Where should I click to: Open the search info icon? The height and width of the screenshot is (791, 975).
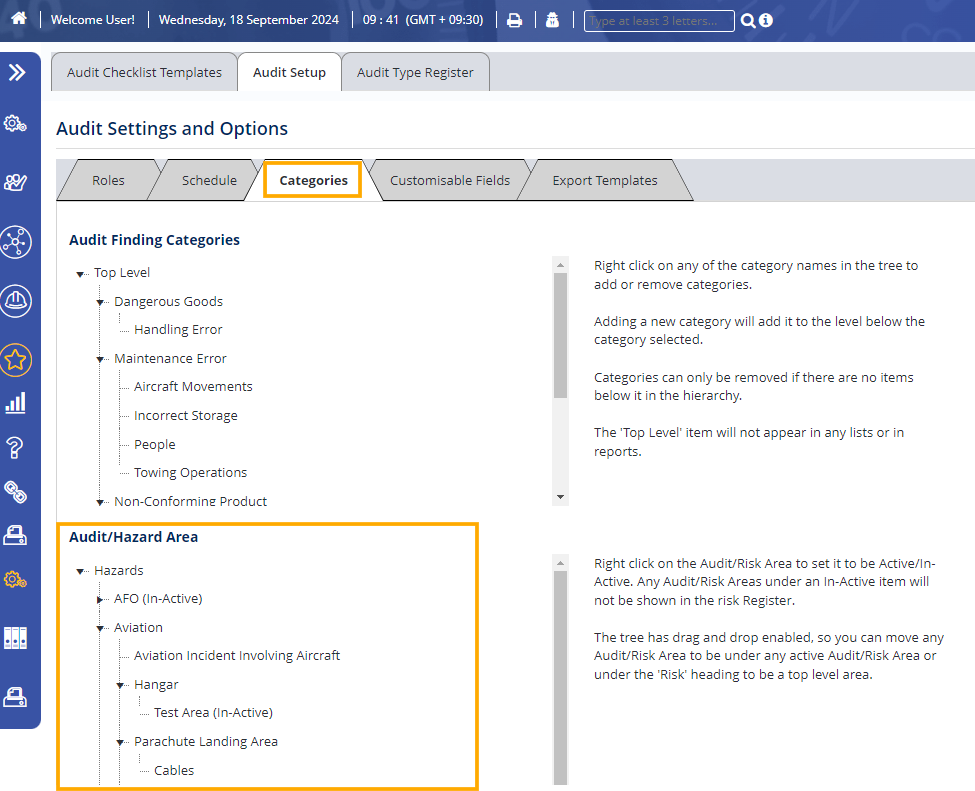766,21
